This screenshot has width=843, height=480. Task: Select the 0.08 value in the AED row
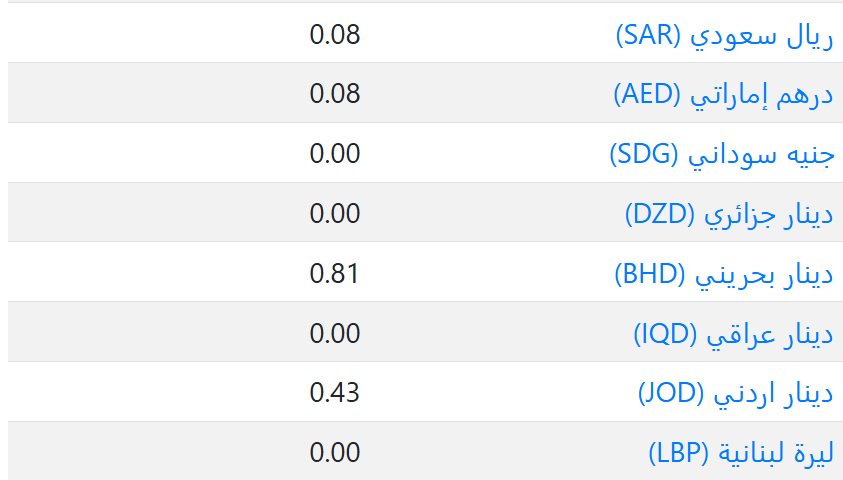(334, 94)
